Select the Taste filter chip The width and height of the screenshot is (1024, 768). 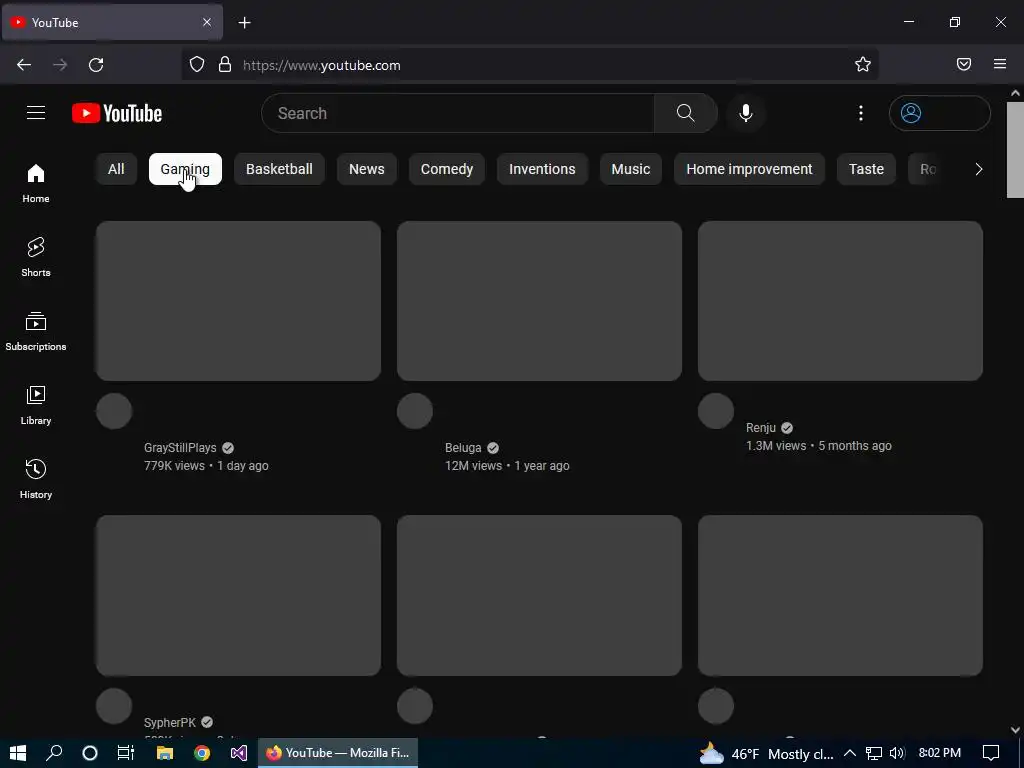coord(867,169)
